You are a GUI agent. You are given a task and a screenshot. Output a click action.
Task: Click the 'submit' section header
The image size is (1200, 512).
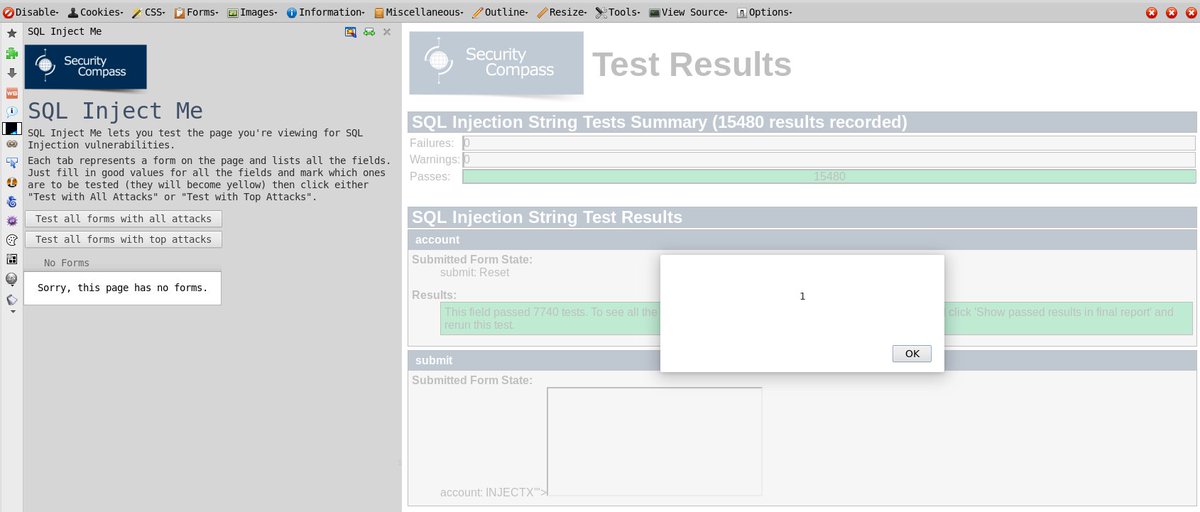802,360
